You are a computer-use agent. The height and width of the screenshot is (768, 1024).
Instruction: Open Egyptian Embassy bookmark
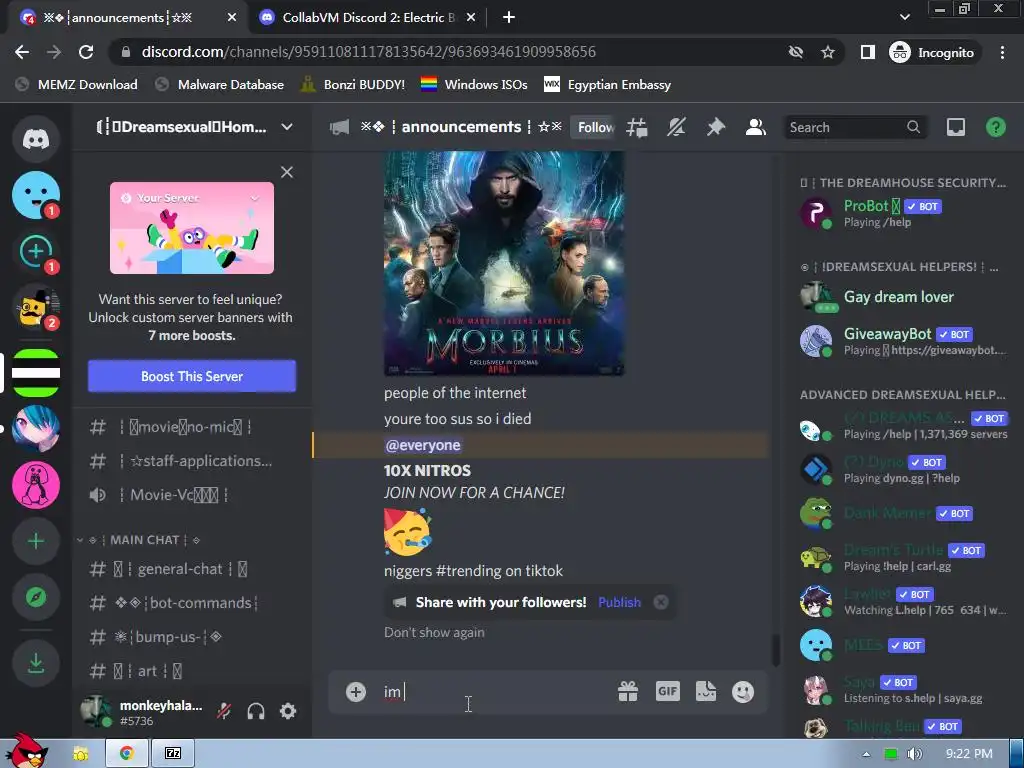[608, 85]
